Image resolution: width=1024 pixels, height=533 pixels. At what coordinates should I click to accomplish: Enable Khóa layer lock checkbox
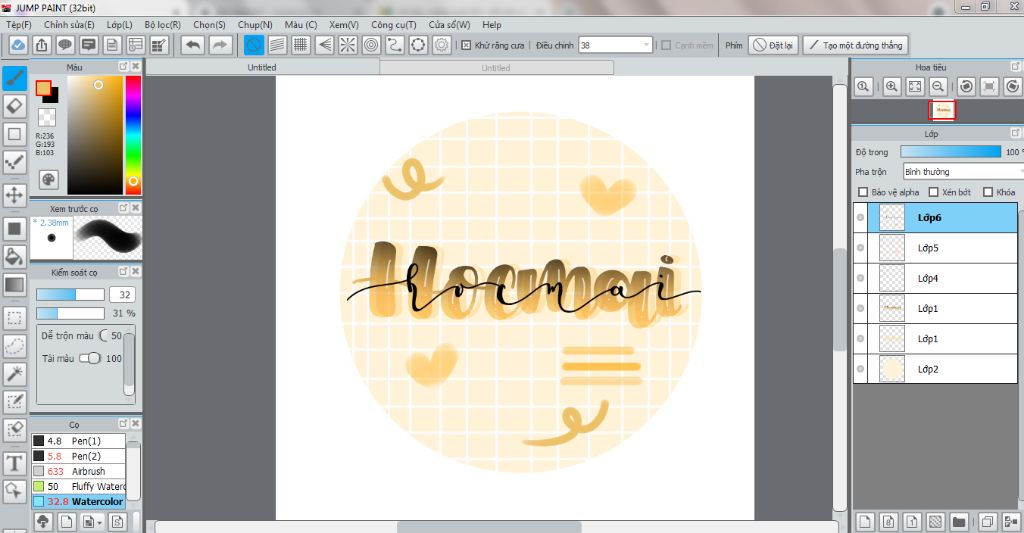[988, 192]
